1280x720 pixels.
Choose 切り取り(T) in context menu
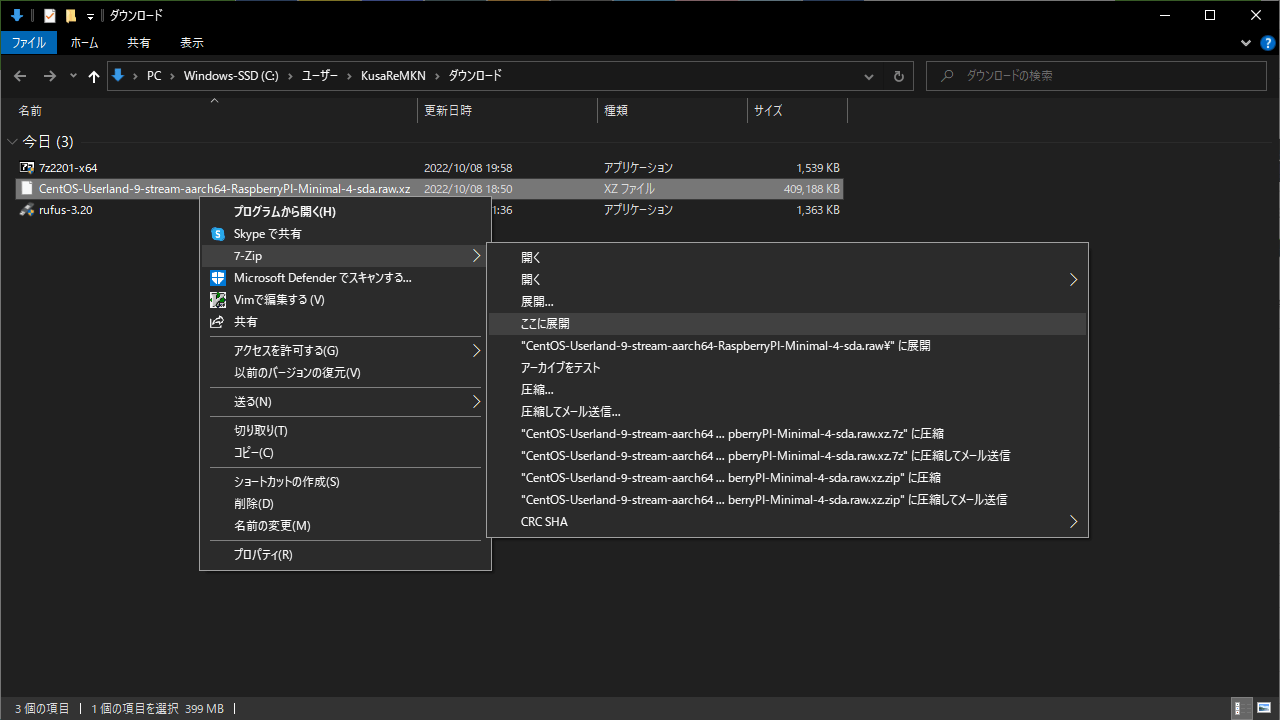point(345,431)
